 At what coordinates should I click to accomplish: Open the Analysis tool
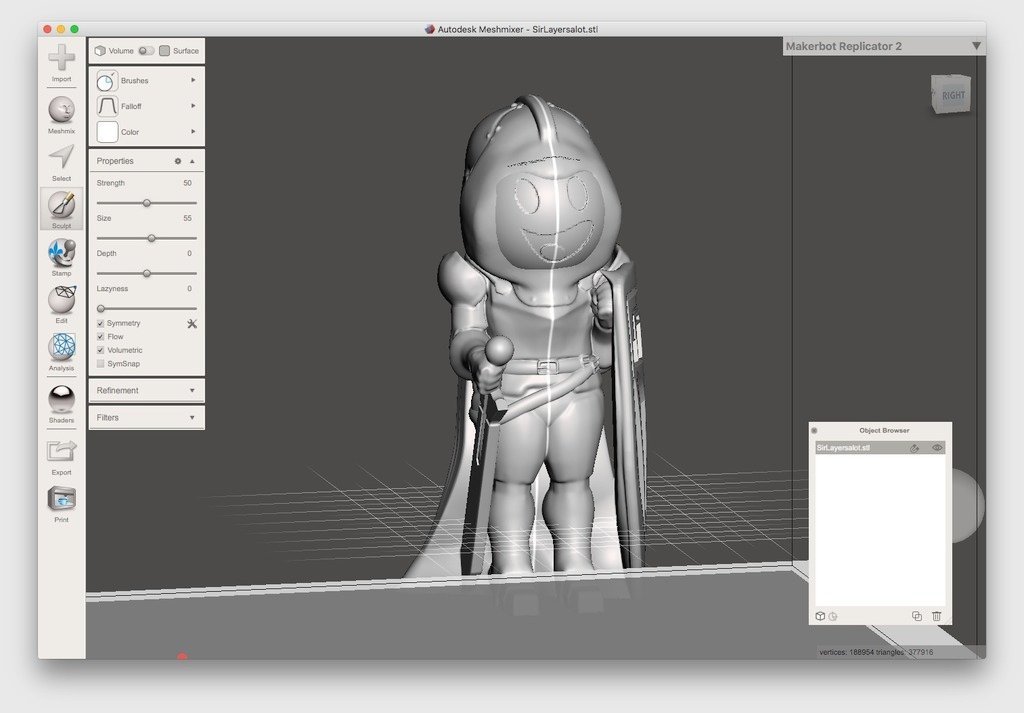pos(61,348)
